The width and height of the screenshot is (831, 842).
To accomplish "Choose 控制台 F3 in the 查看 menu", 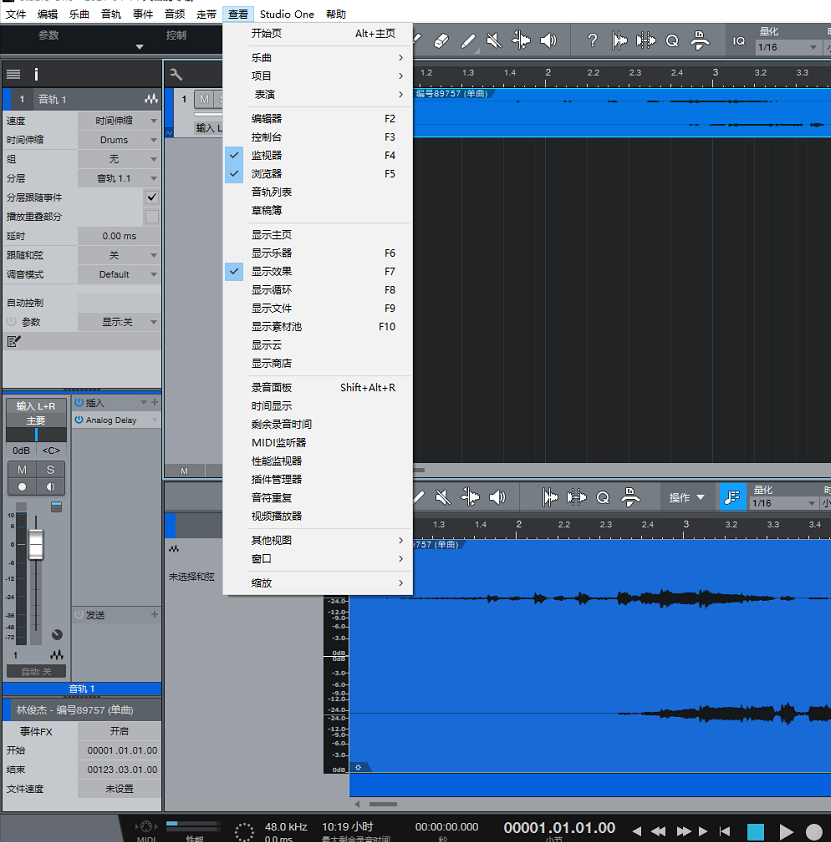I will 318,137.
